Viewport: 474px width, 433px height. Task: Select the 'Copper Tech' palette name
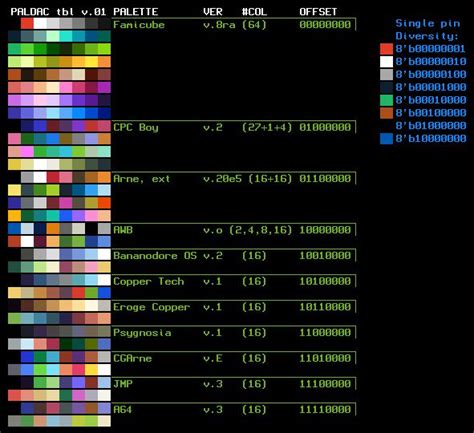point(148,281)
